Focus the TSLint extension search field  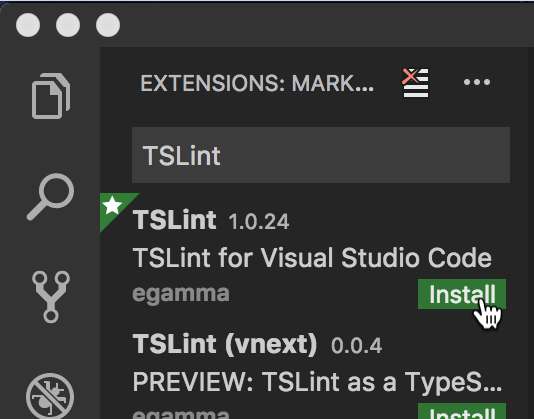321,155
